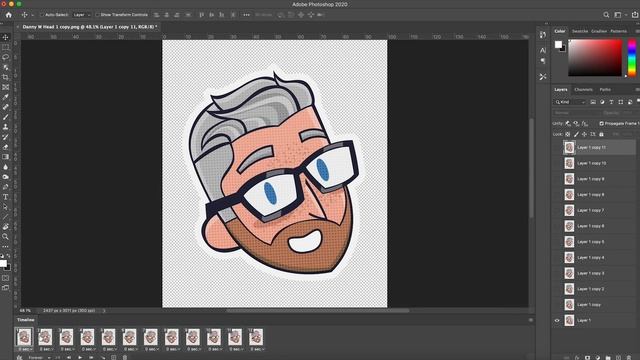Duplicate selected frames icon in Timeline
This screenshot has width=640, height=360.
(x=113, y=358)
